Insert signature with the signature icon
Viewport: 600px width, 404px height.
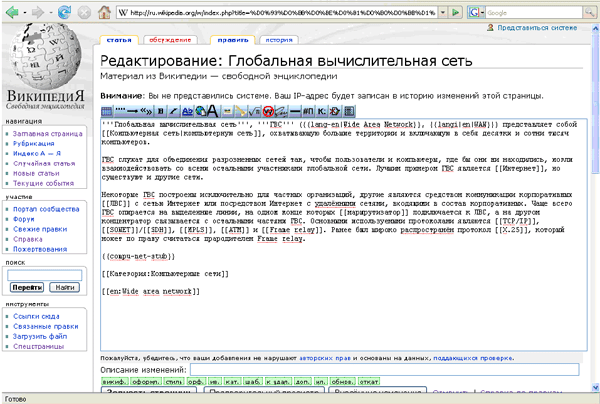click(x=281, y=111)
